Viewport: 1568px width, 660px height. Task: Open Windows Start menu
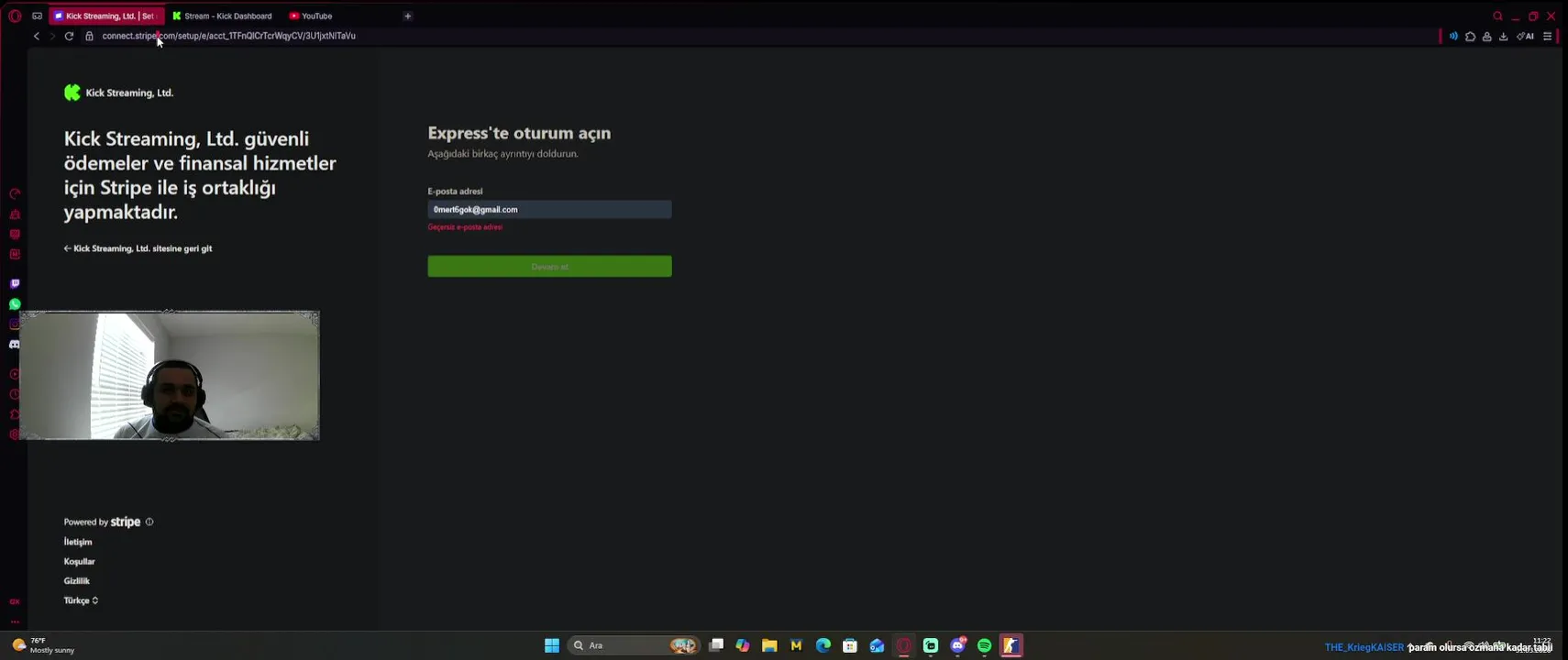click(552, 645)
